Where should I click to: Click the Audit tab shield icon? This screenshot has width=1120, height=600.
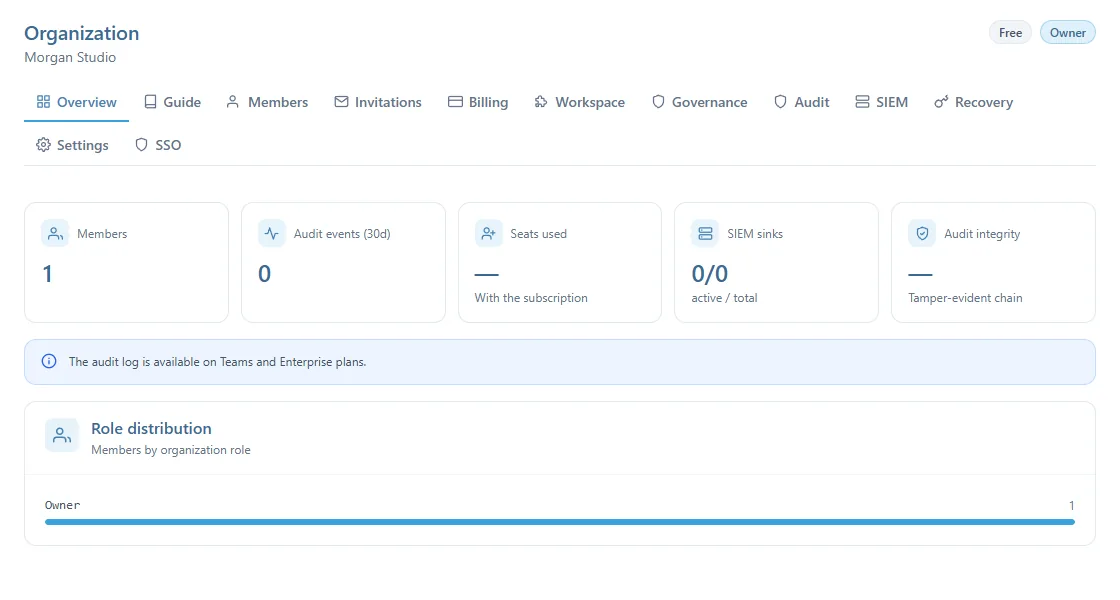coord(780,101)
